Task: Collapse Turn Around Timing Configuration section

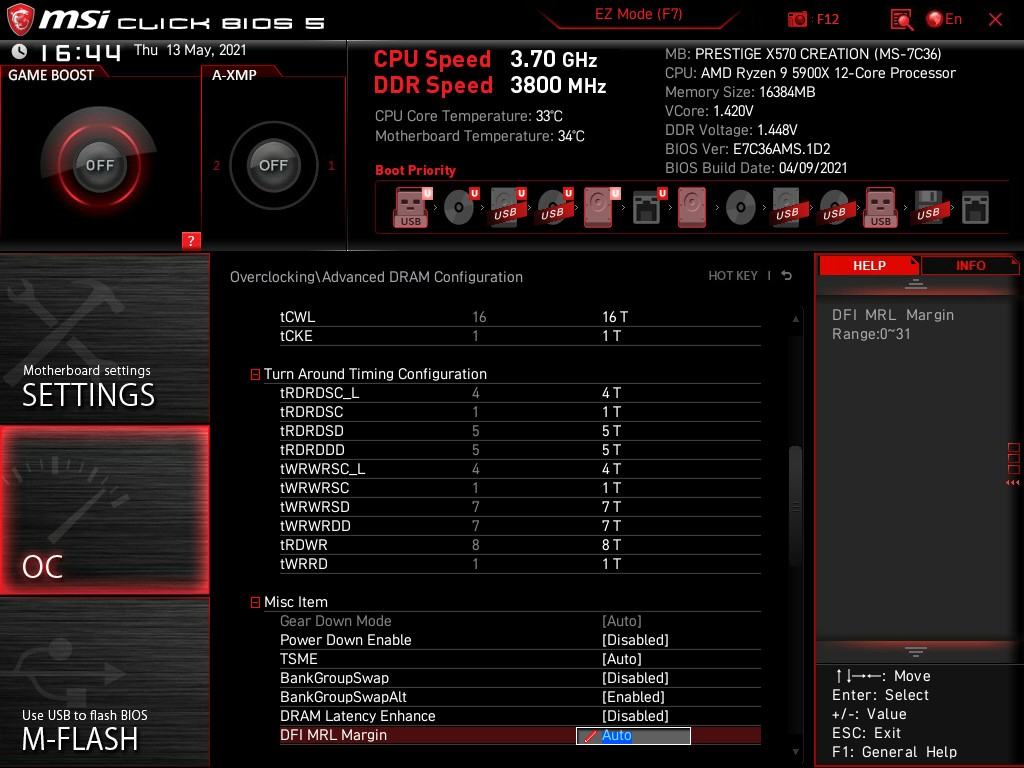Action: click(255, 374)
